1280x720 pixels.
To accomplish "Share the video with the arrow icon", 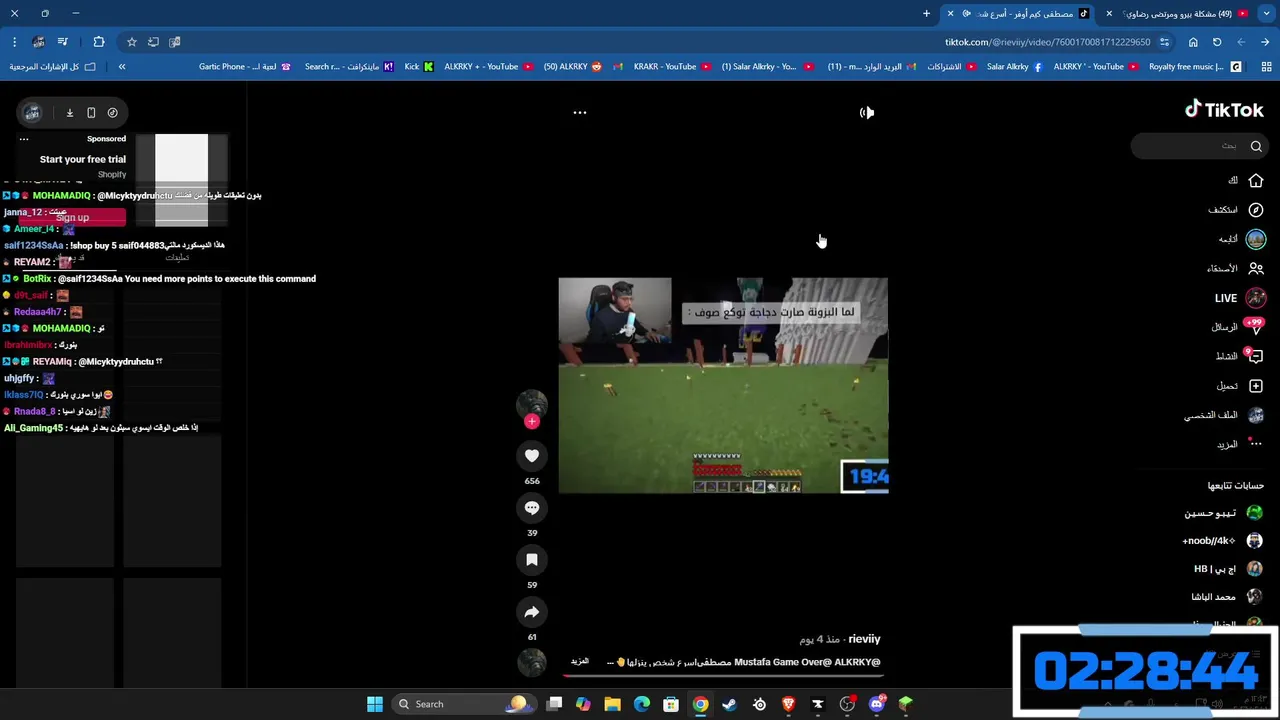I will tap(532, 612).
